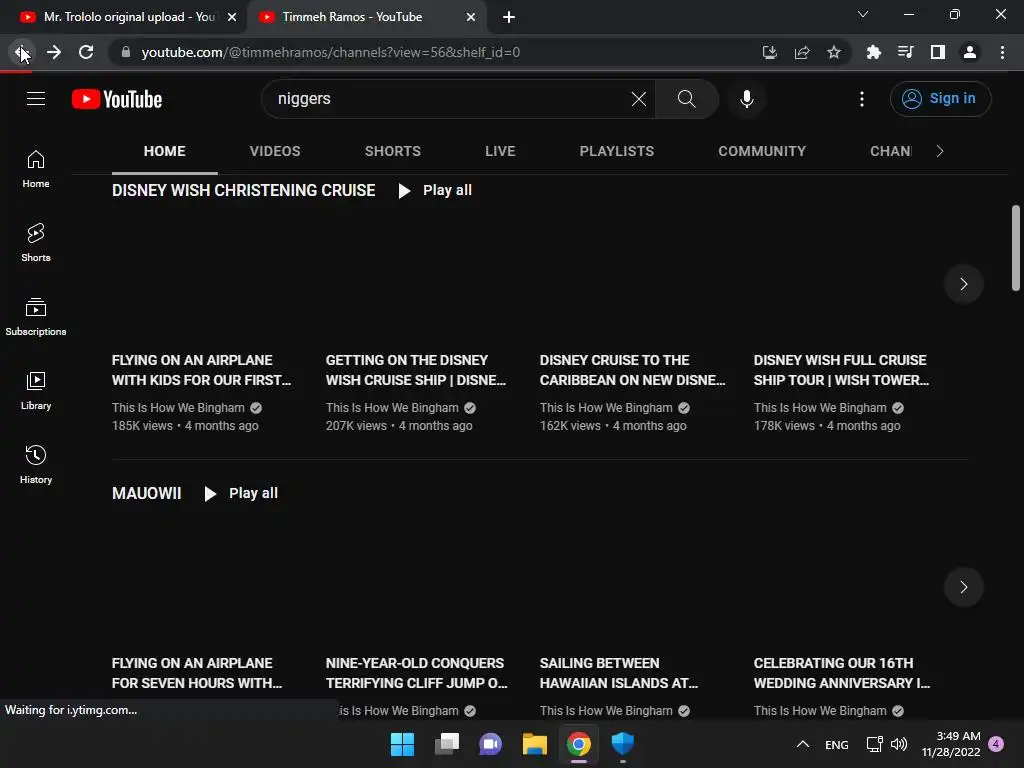Open Task View on taskbar
This screenshot has width=1024, height=768.
447,744
